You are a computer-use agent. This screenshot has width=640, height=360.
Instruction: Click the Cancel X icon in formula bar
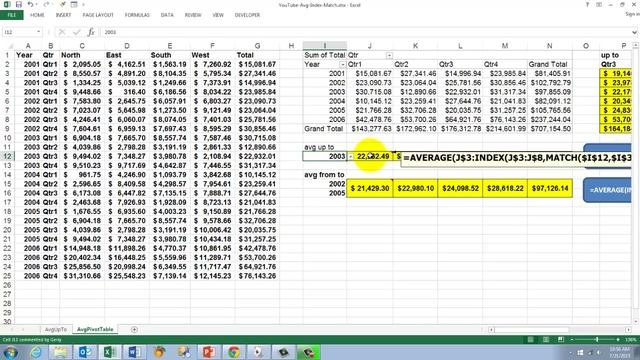(x=62, y=32)
